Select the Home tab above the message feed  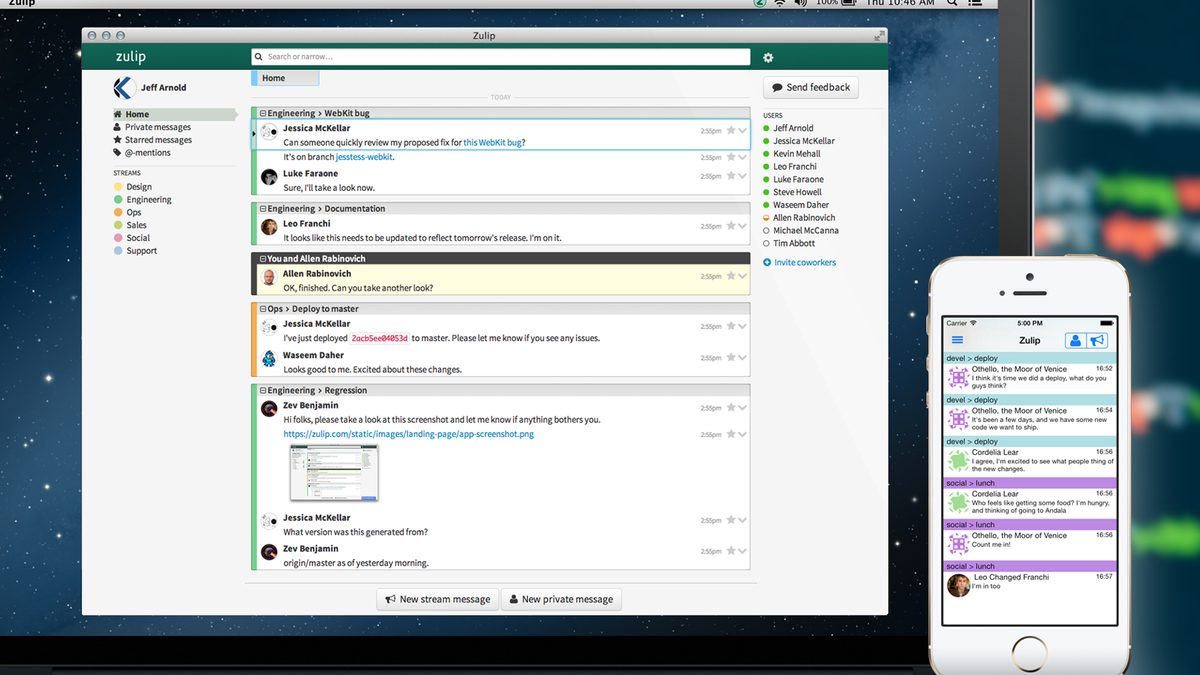[285, 78]
